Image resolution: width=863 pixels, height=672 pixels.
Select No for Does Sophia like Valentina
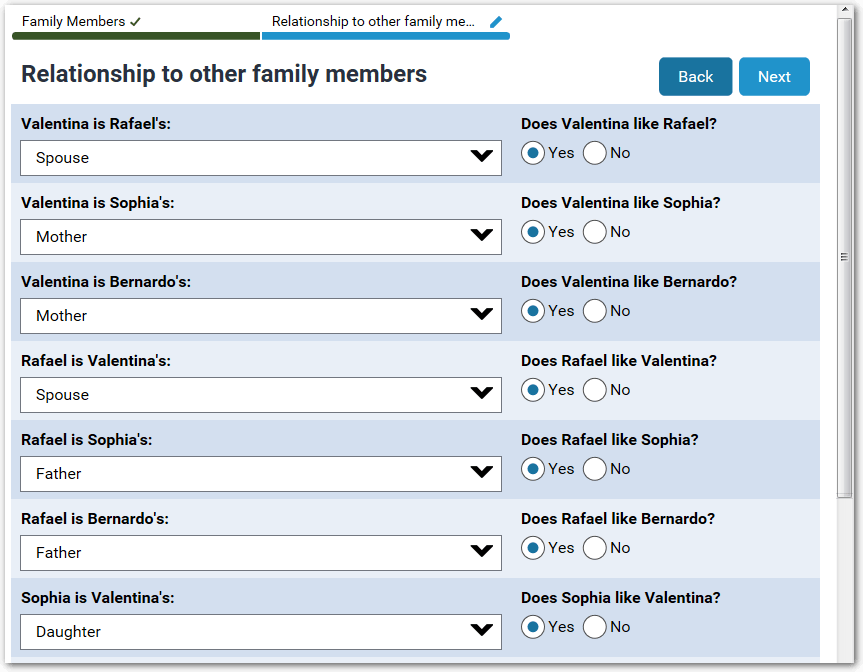point(595,626)
